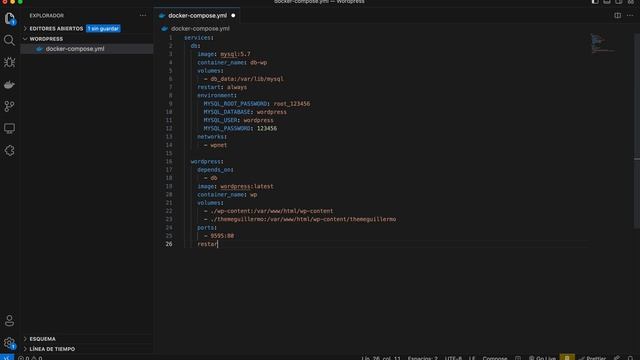Open editor more actions ellipsis
The height and width of the screenshot is (360, 640).
(630, 16)
